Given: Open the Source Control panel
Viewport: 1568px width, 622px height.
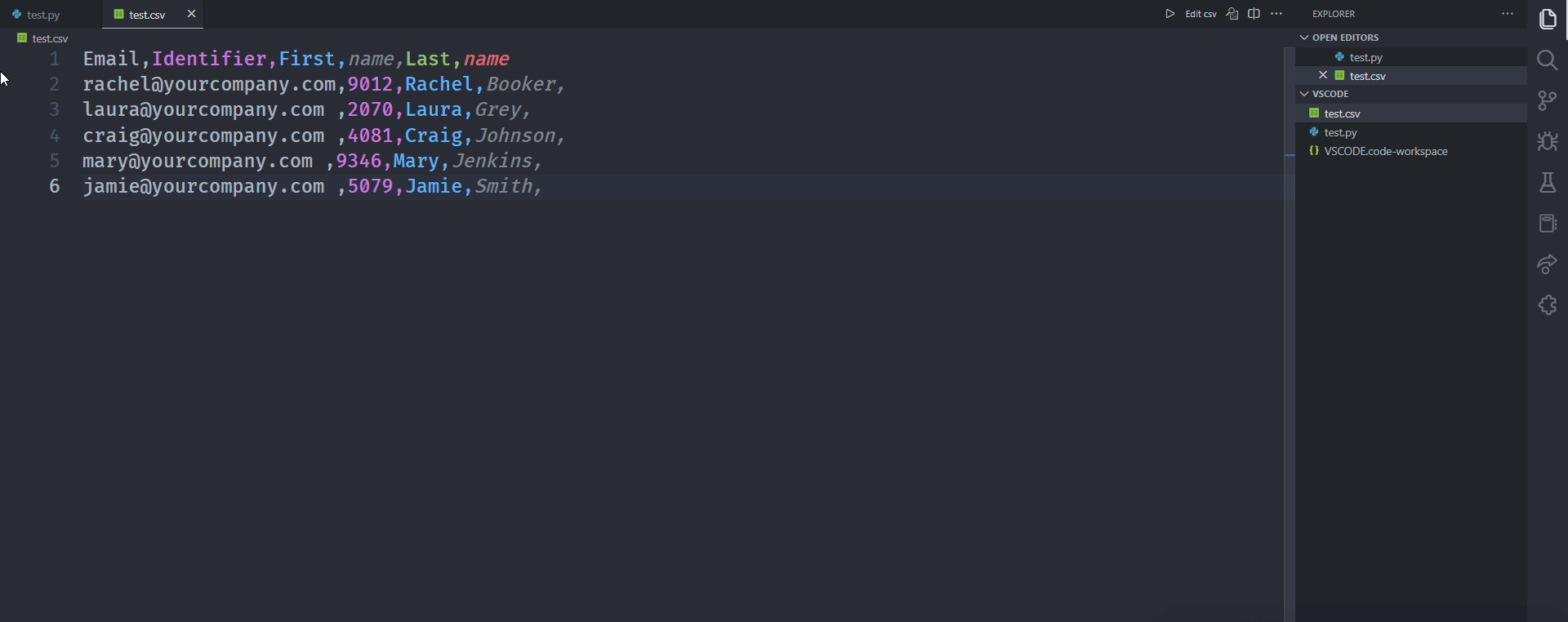Looking at the screenshot, I should pos(1548,100).
